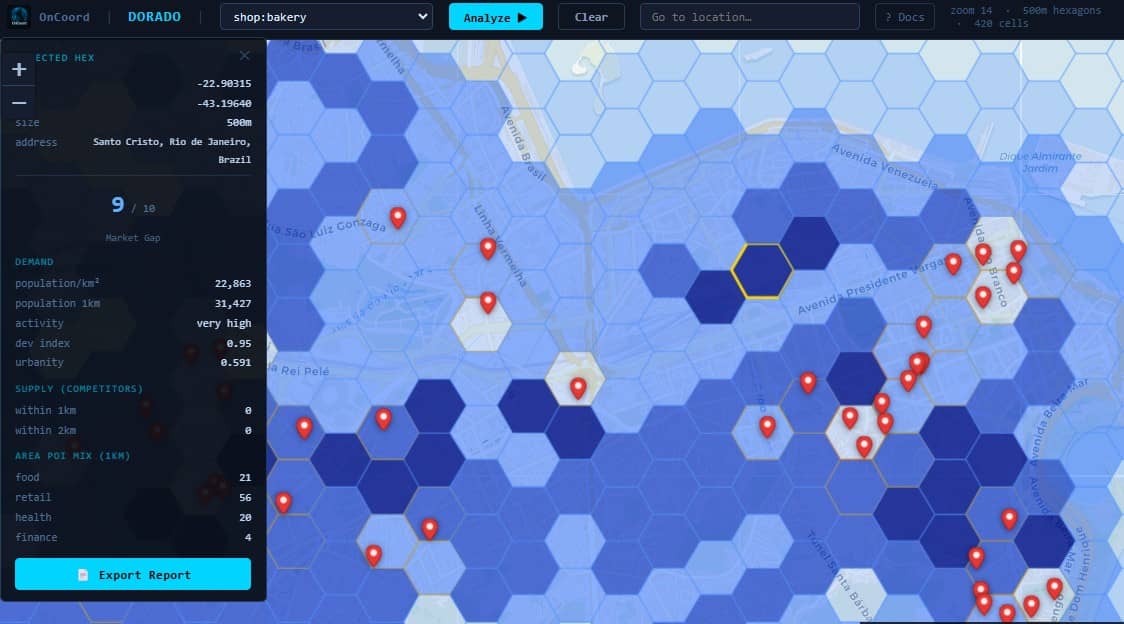Zoom out the map with minus button
Screen dimensions: 1124x624
pyautogui.click(x=19, y=103)
